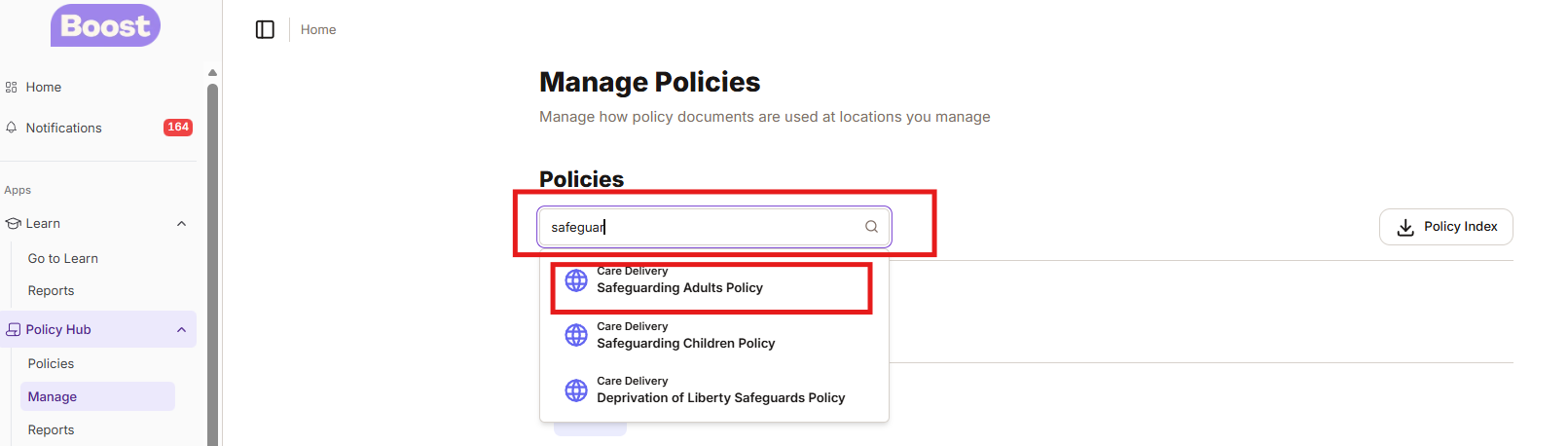
Task: Click the 164 notifications badge
Action: pyautogui.click(x=178, y=128)
